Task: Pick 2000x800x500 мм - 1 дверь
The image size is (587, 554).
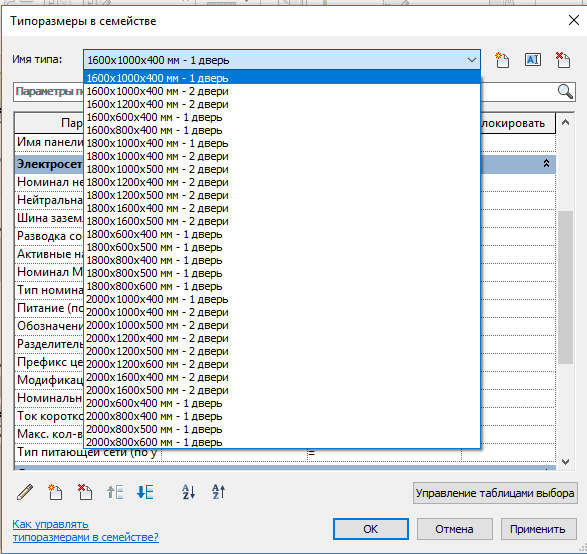Action: 282,429
